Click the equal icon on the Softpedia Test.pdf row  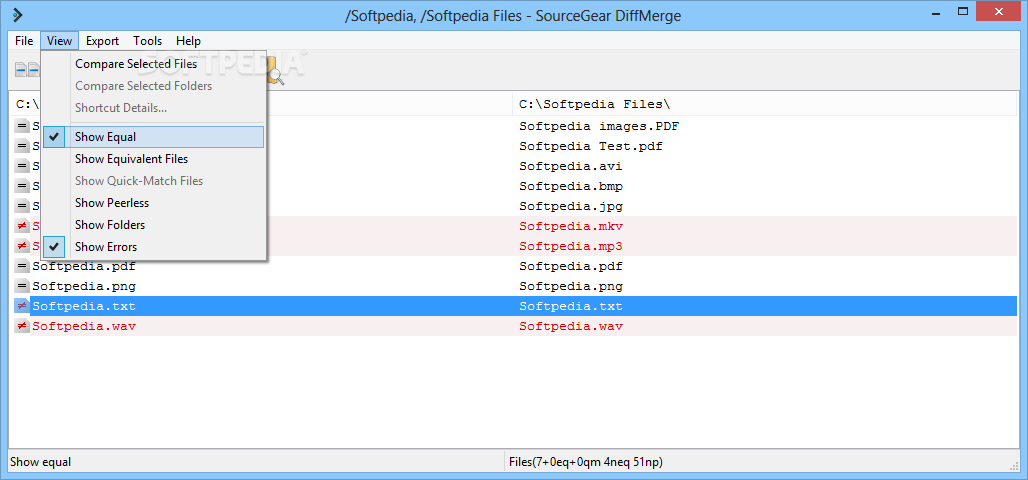(22, 146)
